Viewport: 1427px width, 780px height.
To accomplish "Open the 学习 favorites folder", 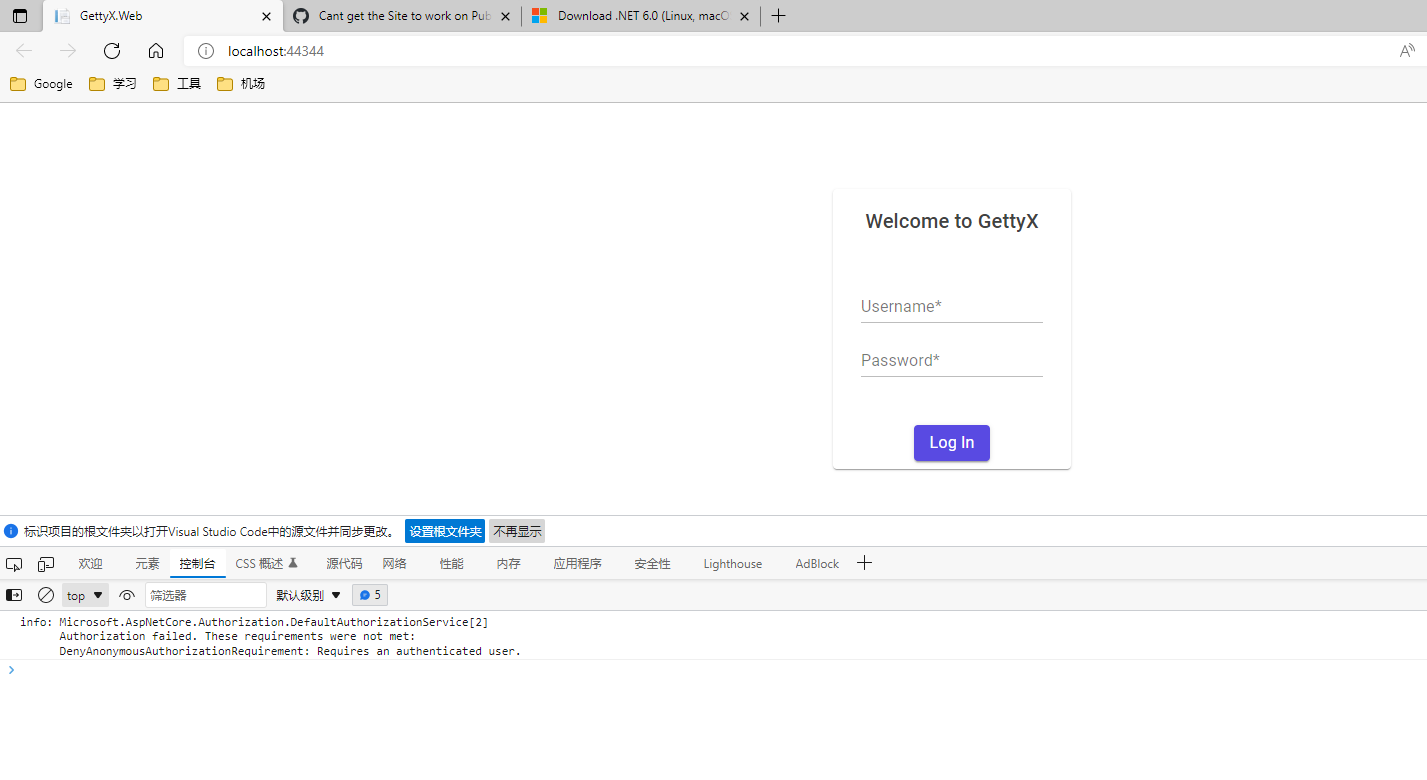I will tap(113, 84).
